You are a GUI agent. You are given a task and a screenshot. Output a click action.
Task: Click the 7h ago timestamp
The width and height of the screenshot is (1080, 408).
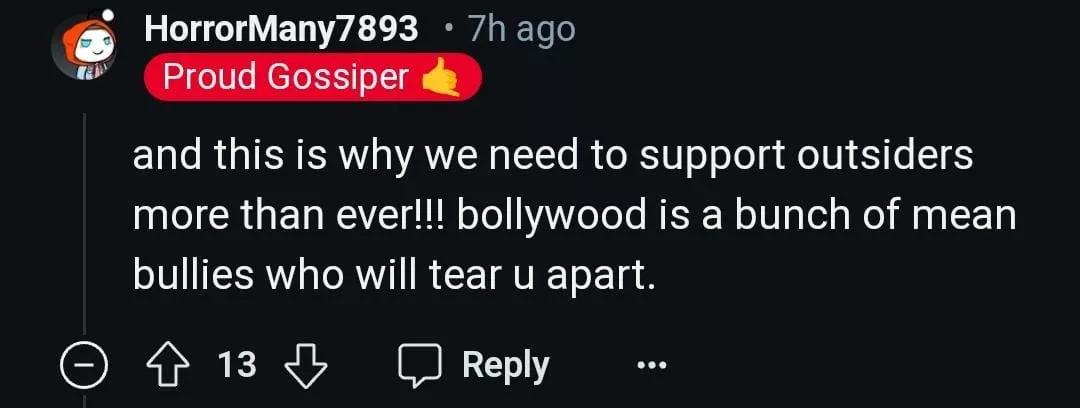tap(521, 30)
